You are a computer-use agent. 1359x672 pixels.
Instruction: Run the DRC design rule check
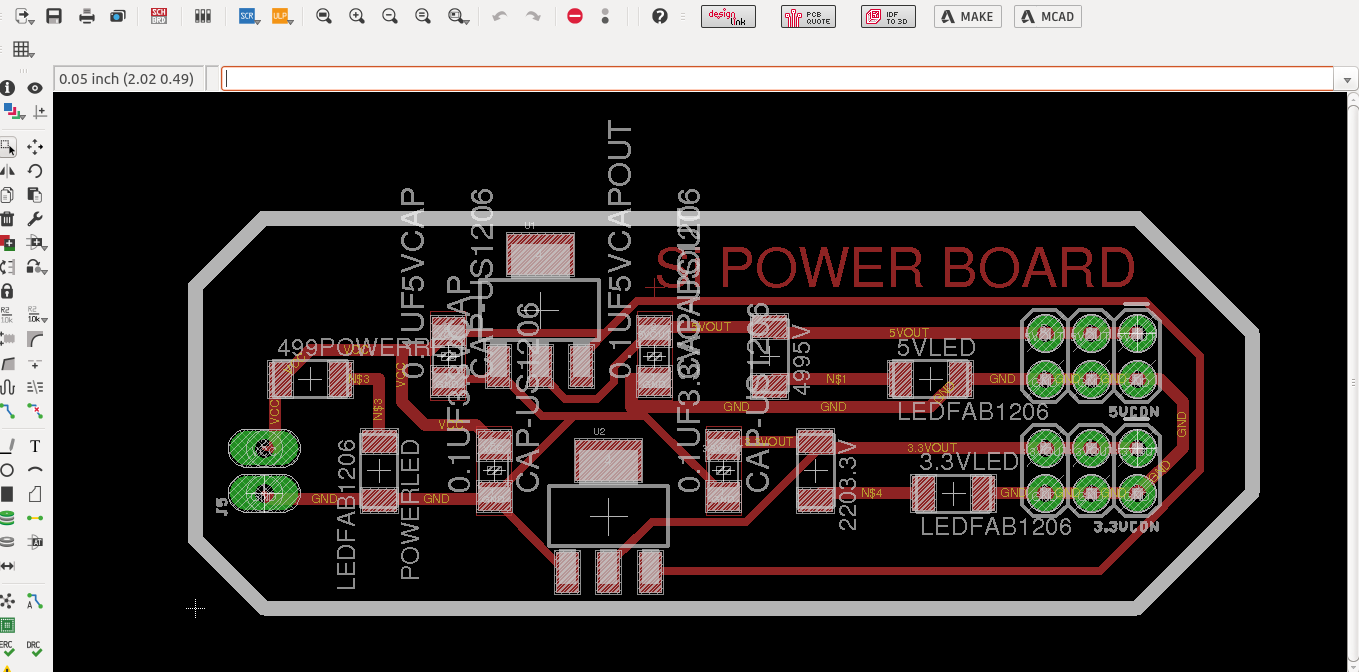click(35, 648)
